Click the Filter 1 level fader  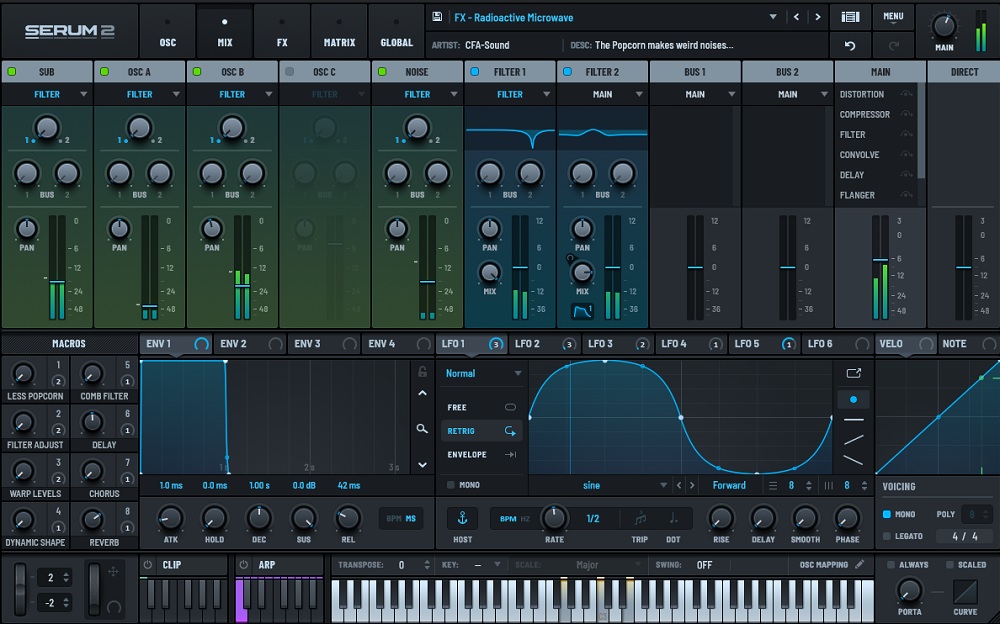[520, 268]
